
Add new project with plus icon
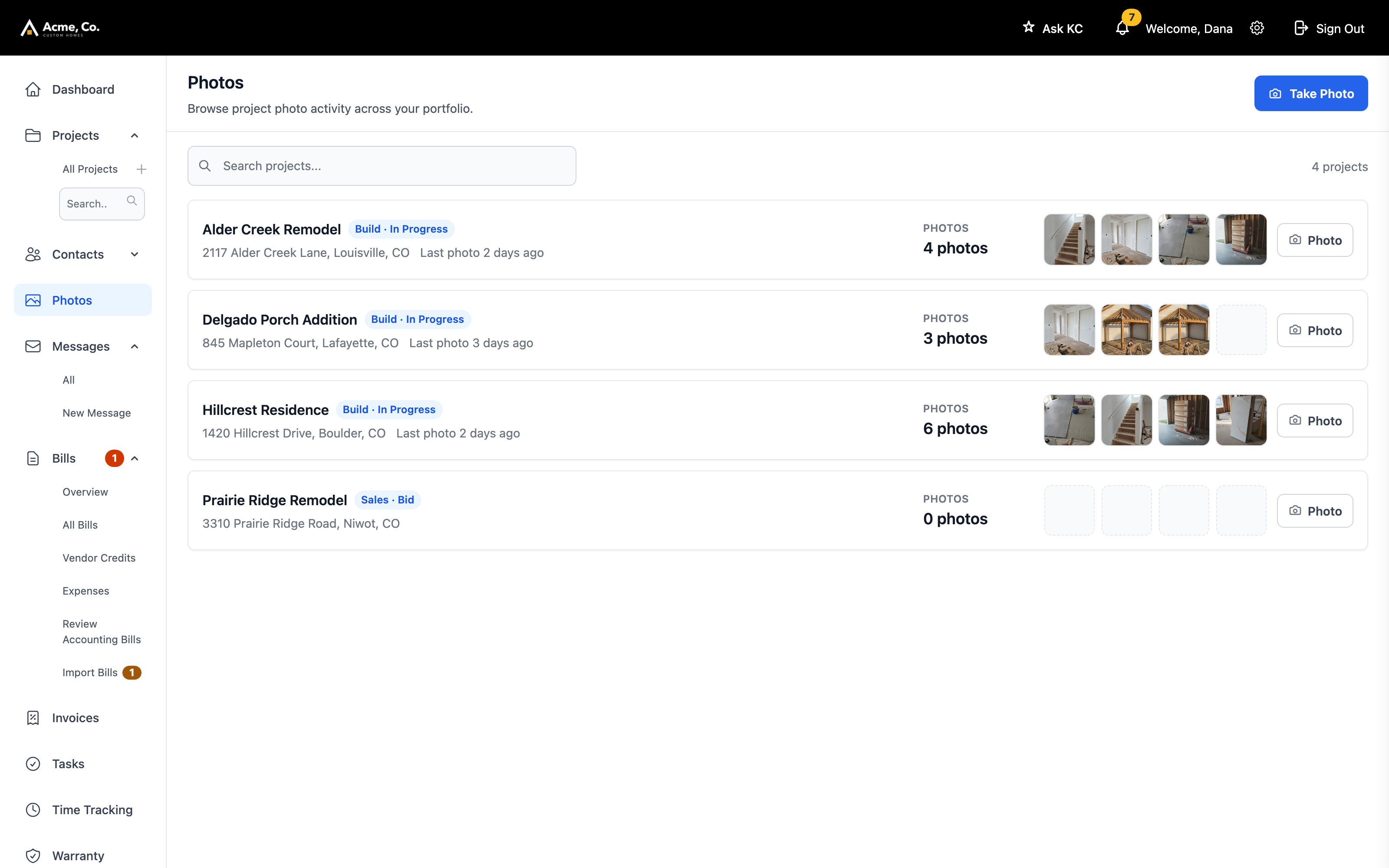click(141, 169)
